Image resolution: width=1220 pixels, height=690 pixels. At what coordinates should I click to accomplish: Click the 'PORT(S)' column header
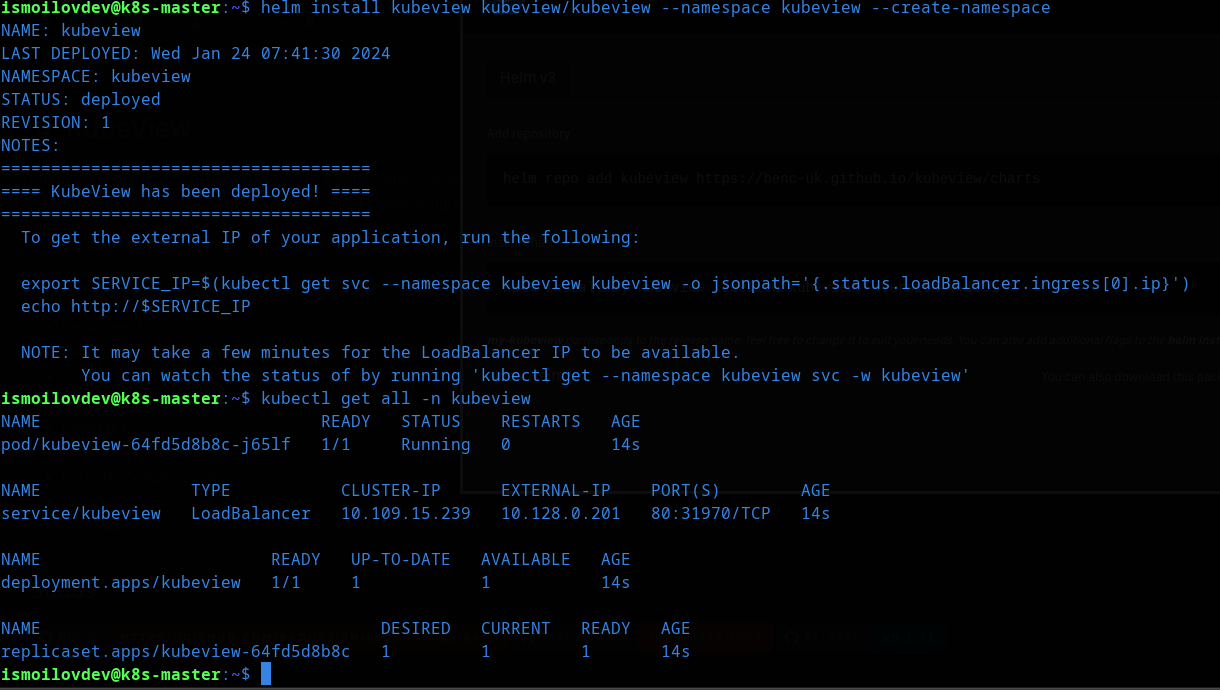coord(686,491)
